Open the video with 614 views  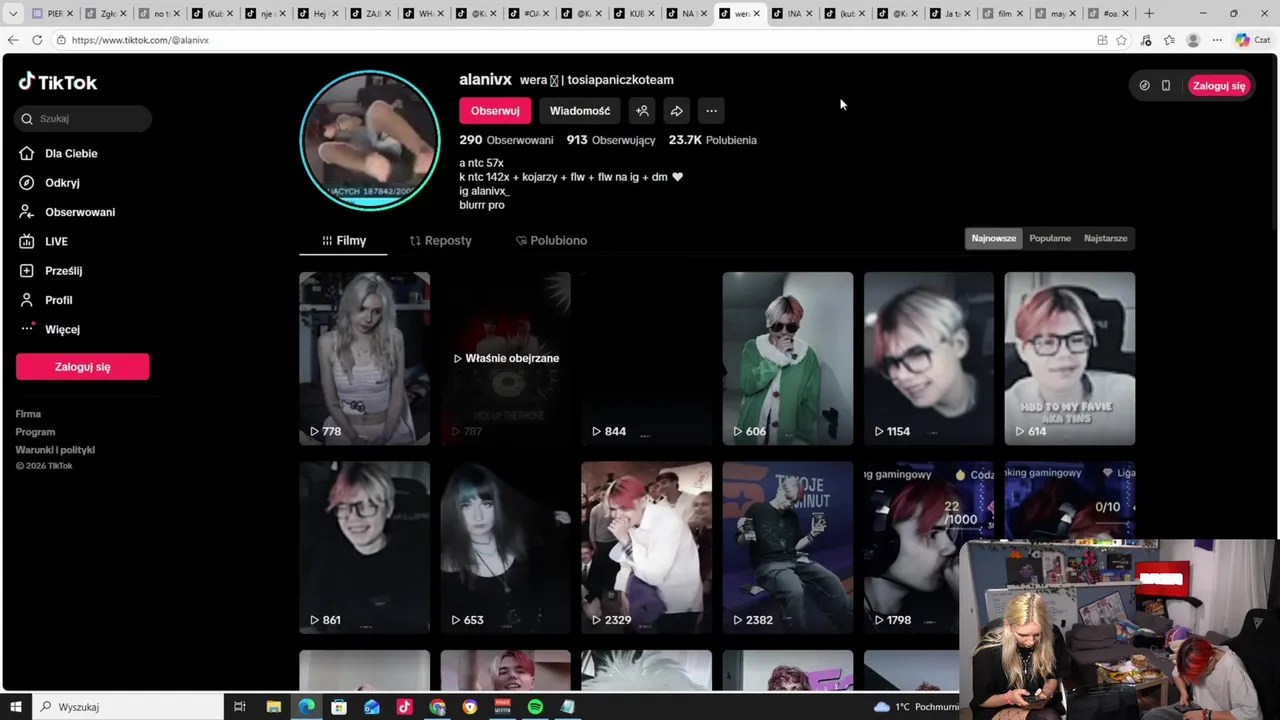coord(1070,358)
